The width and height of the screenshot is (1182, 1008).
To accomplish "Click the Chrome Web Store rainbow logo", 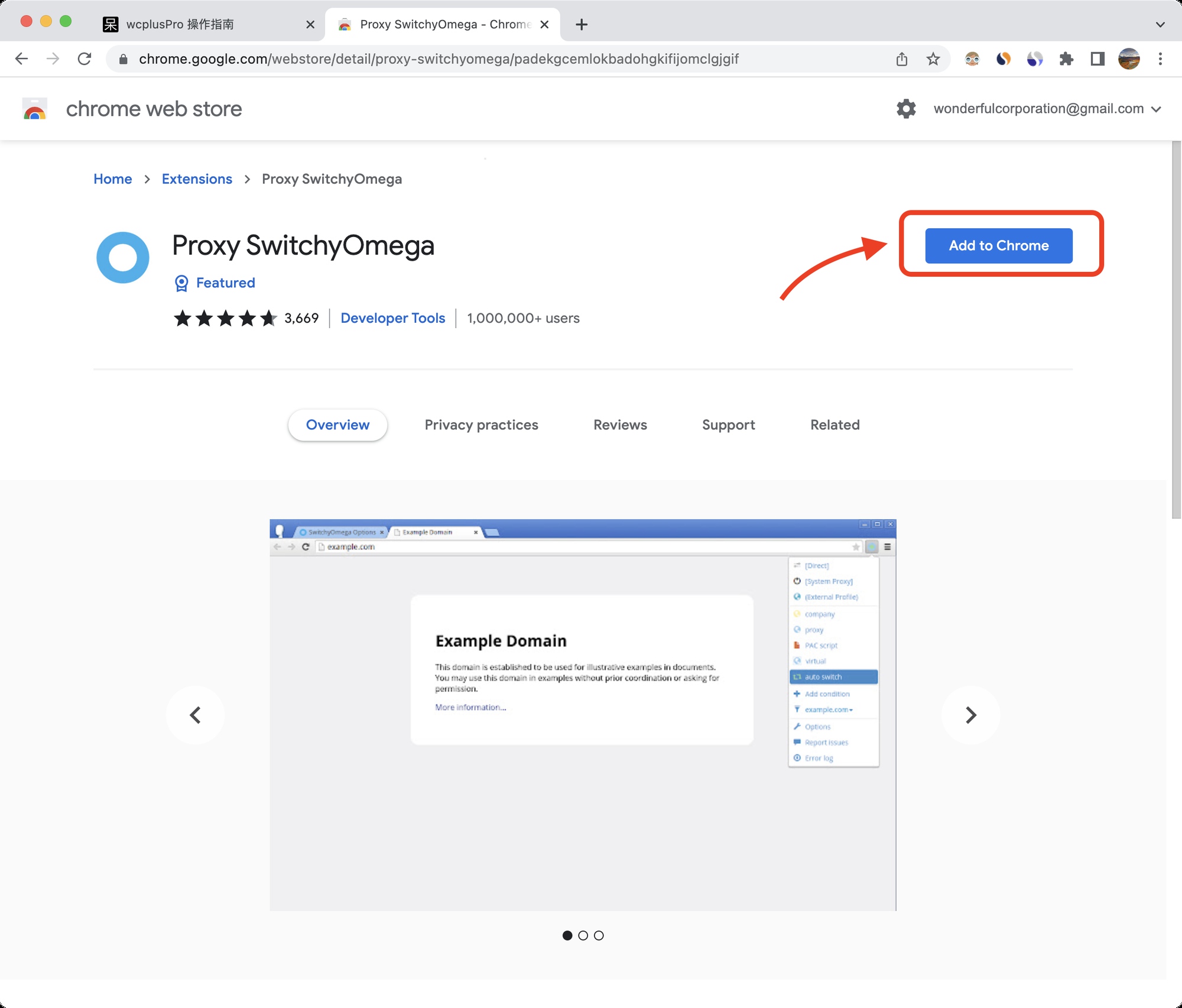I will (35, 109).
